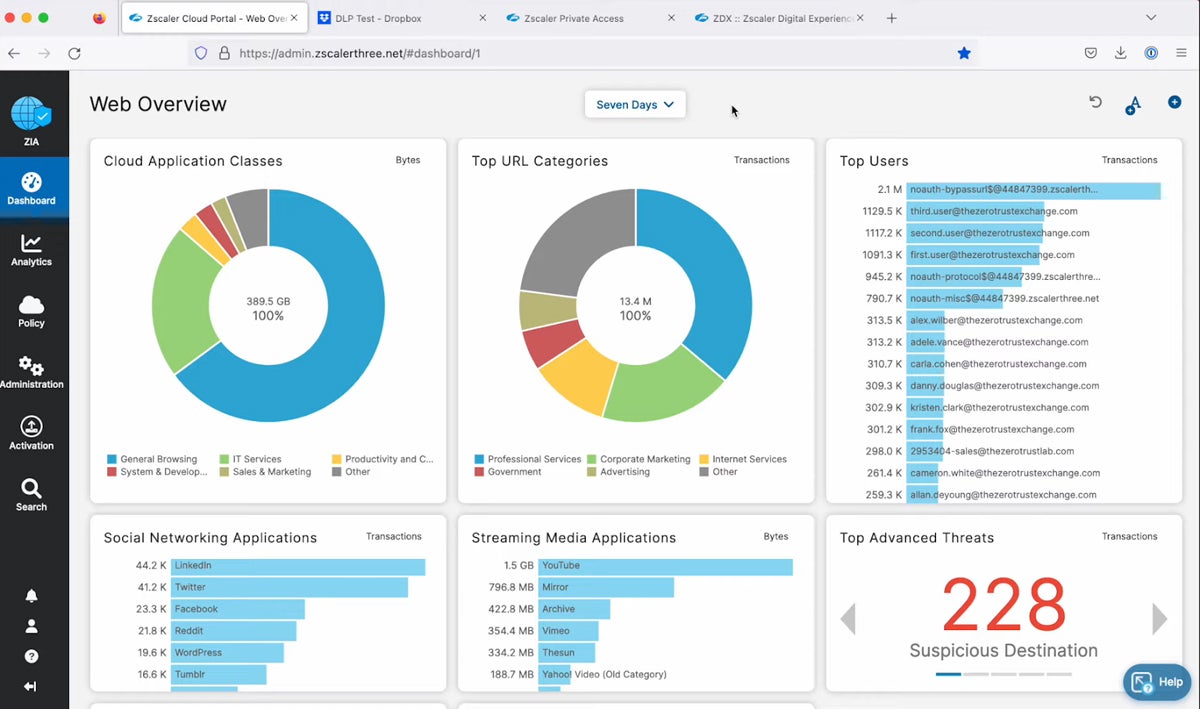Click the undo/reset dashboard icon

click(x=1095, y=101)
